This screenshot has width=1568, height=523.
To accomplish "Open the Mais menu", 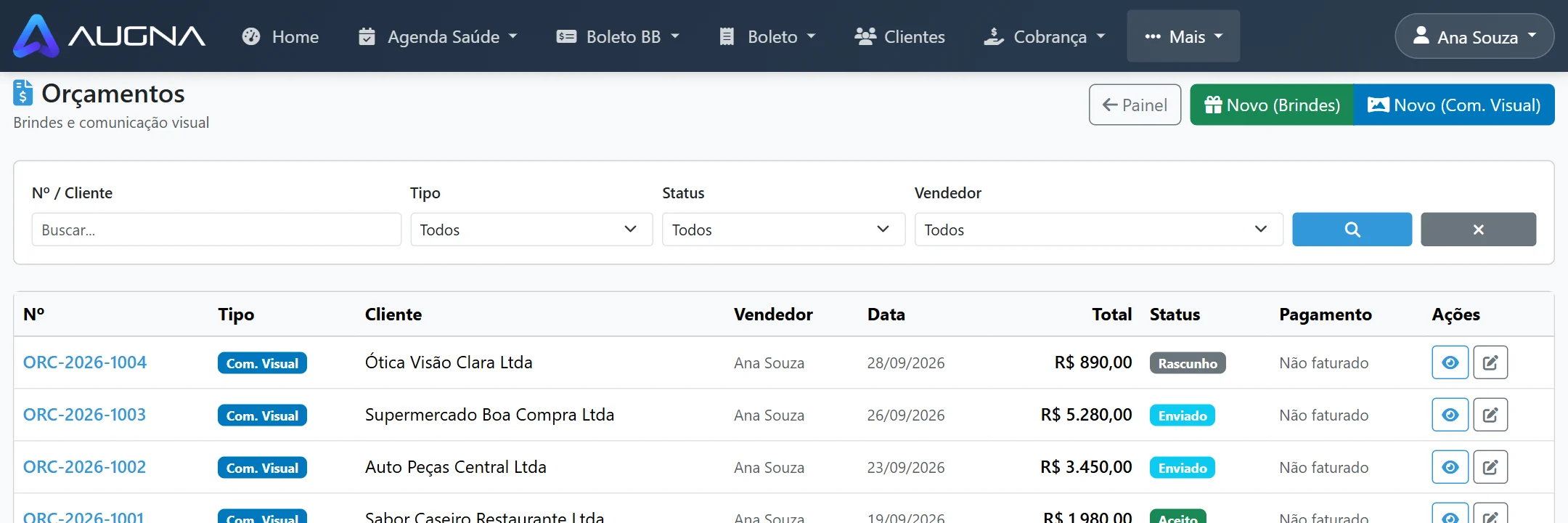I will pyautogui.click(x=1183, y=36).
